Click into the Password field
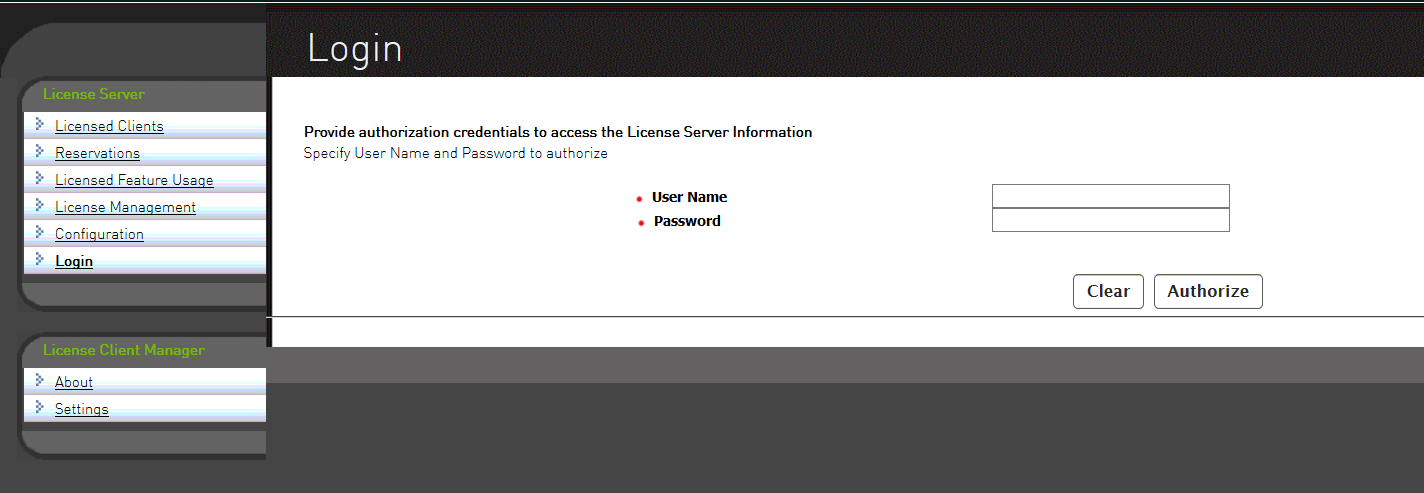 pyautogui.click(x=1110, y=220)
